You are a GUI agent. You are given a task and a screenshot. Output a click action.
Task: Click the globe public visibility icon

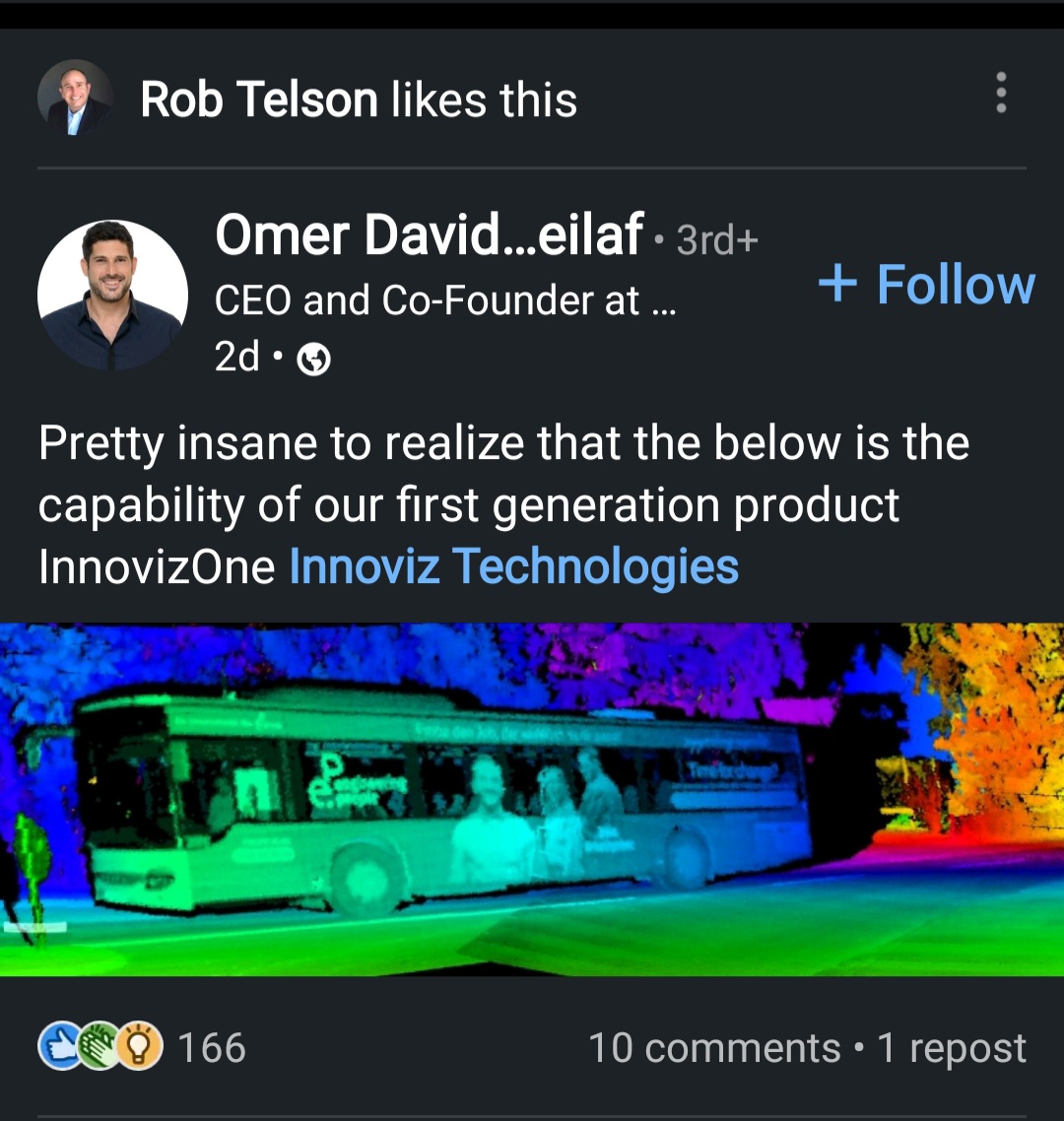[x=313, y=362]
